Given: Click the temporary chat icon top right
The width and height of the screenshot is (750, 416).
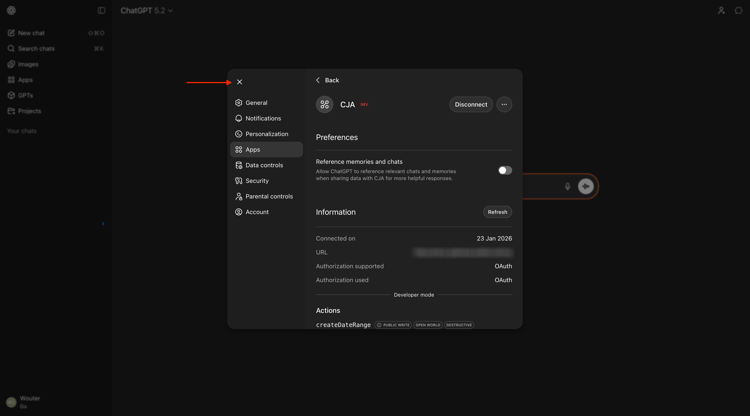Looking at the screenshot, I should [739, 11].
